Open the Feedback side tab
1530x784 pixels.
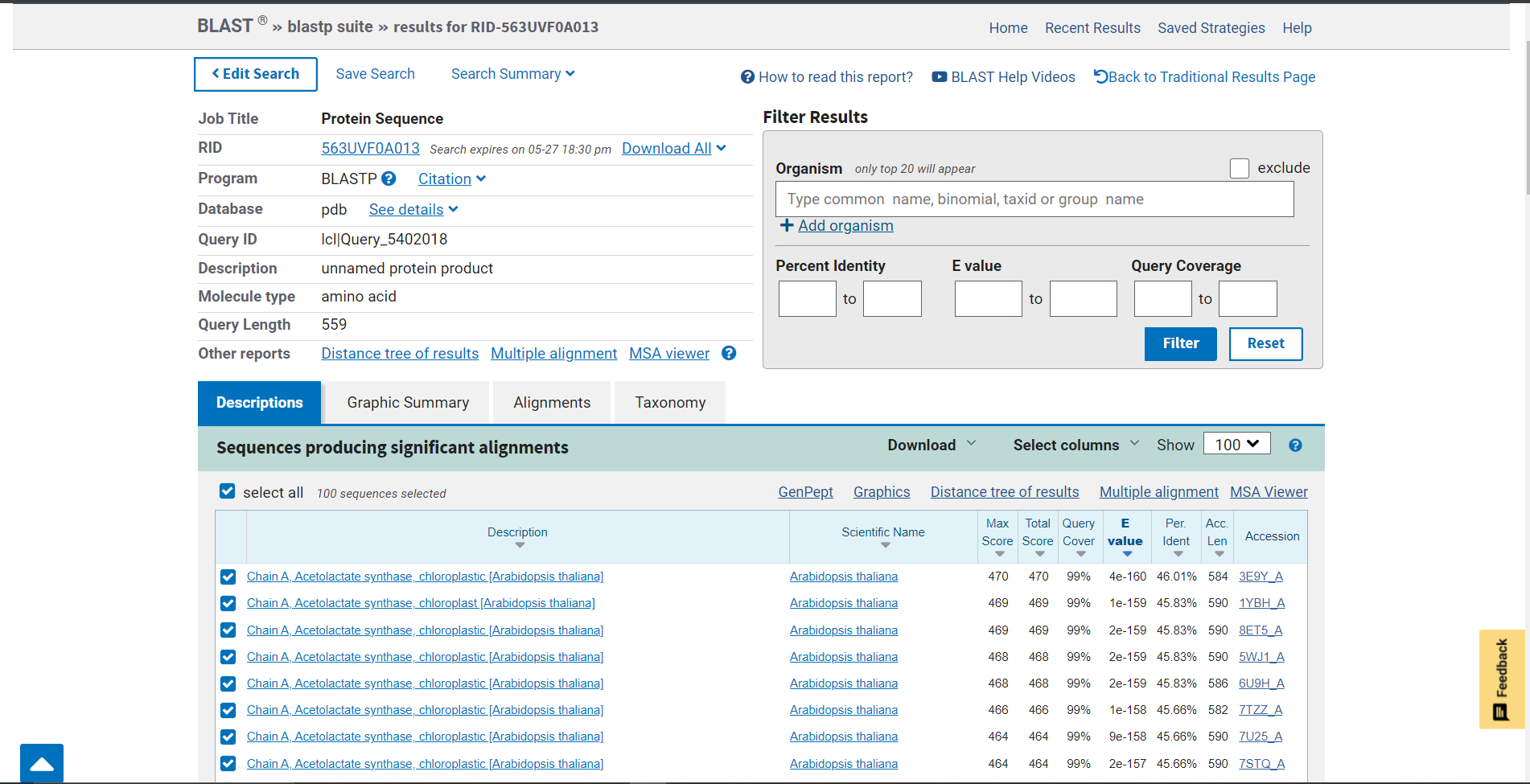pyautogui.click(x=1502, y=679)
